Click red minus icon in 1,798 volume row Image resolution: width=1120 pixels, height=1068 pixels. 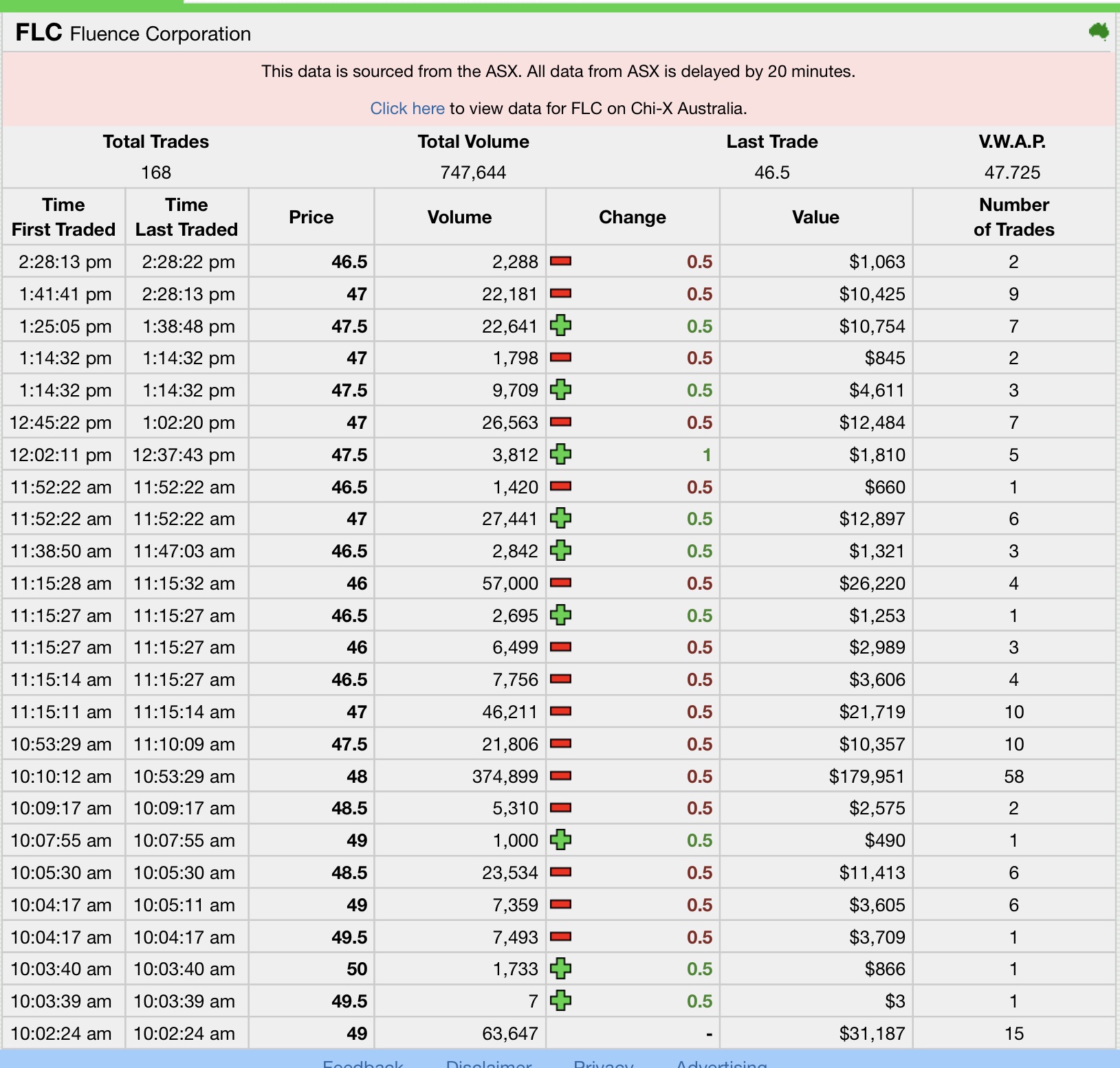[x=561, y=357]
